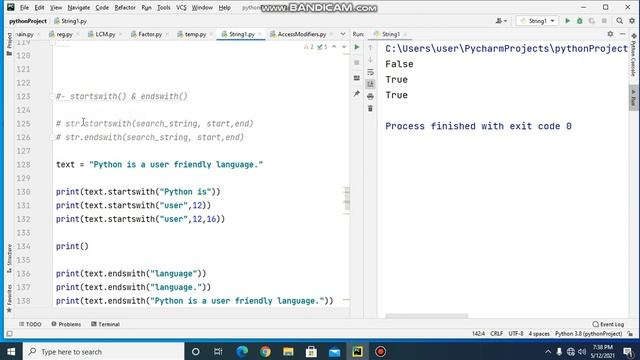The height and width of the screenshot is (360, 640).
Task: Open the Event Log
Action: point(608,324)
